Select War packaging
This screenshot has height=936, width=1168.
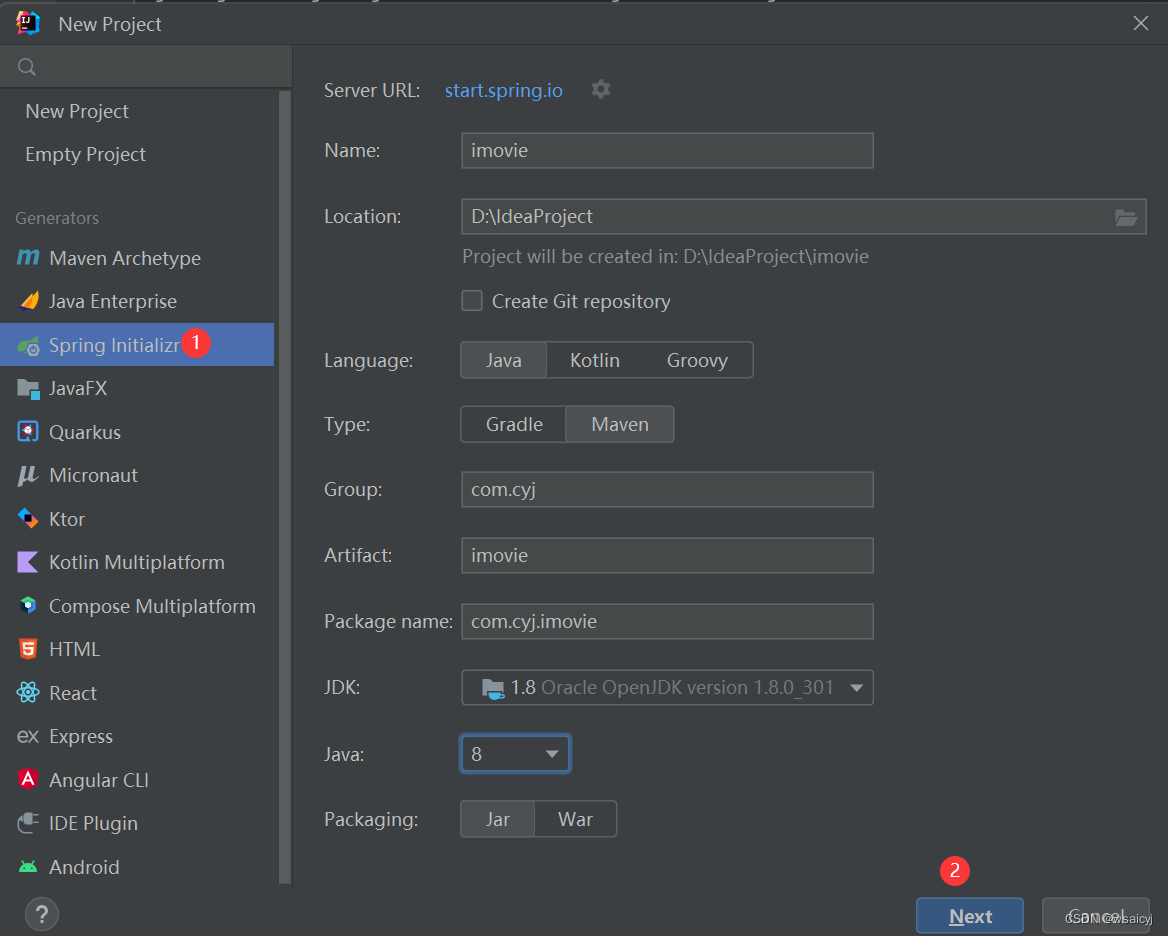pyautogui.click(x=575, y=819)
